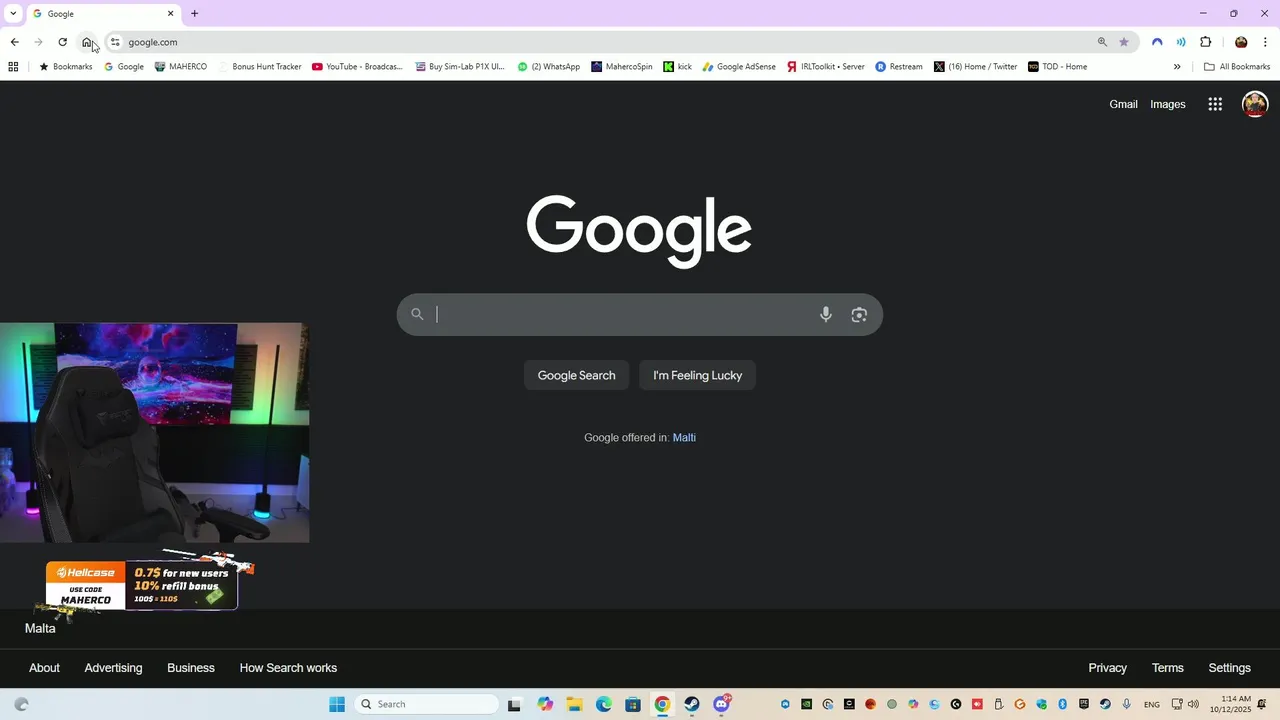Open Steam from the taskbar
The image size is (1280, 720).
tap(692, 704)
